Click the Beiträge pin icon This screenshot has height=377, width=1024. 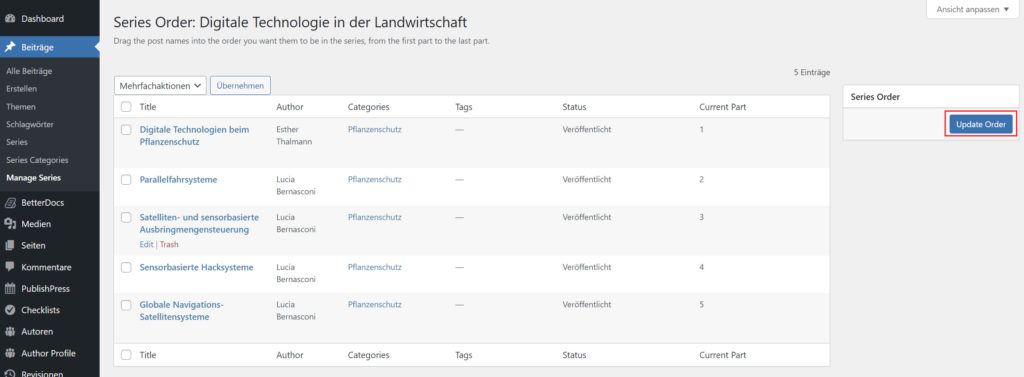click(10, 47)
